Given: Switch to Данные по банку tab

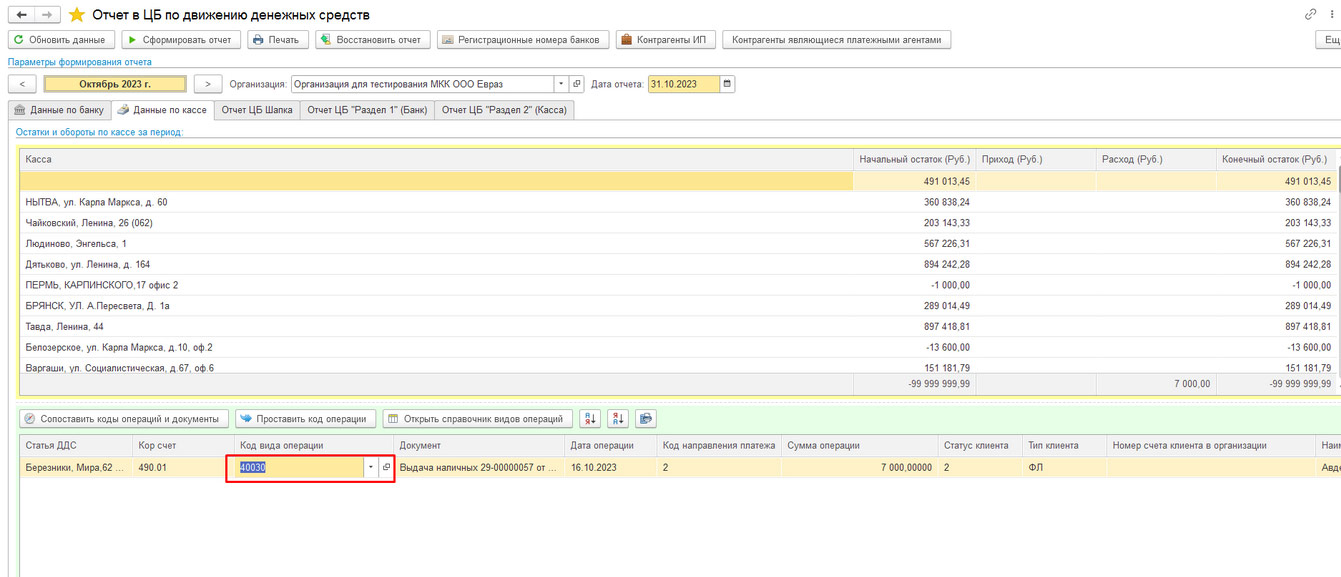Looking at the screenshot, I should point(59,110).
